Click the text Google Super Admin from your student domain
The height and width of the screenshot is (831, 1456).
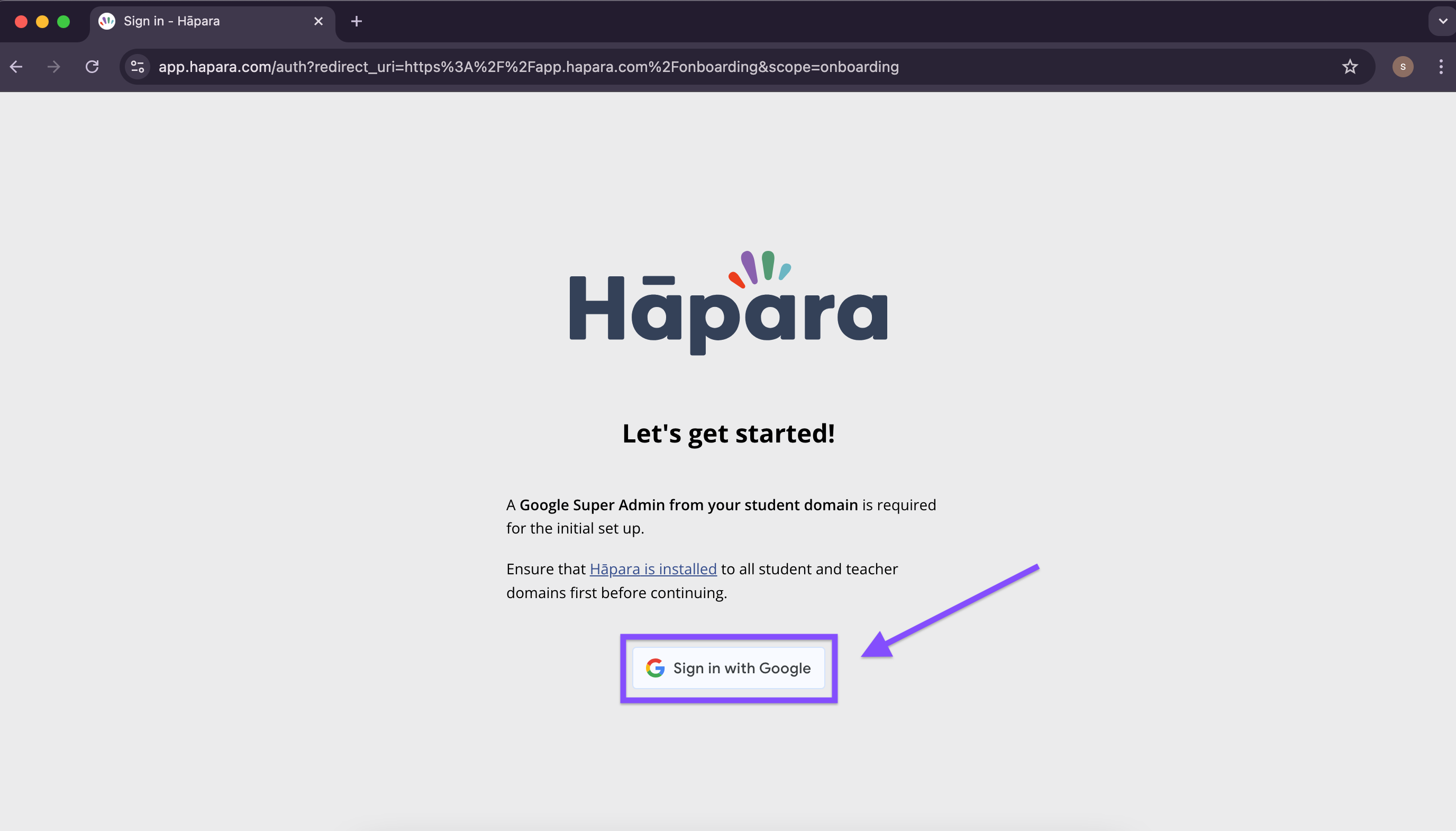click(x=688, y=505)
